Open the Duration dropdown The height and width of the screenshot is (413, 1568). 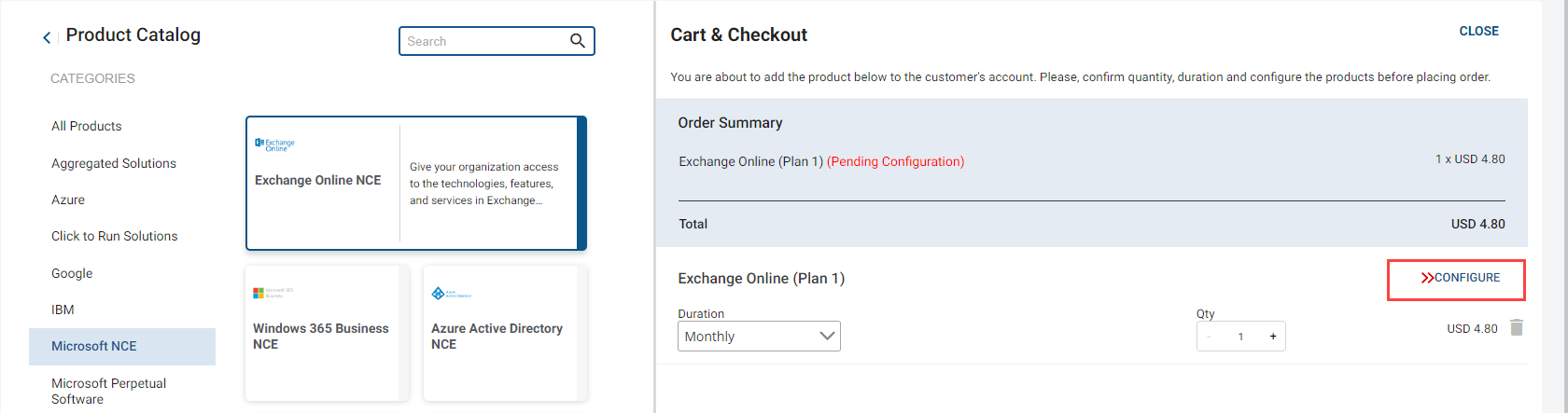click(759, 337)
